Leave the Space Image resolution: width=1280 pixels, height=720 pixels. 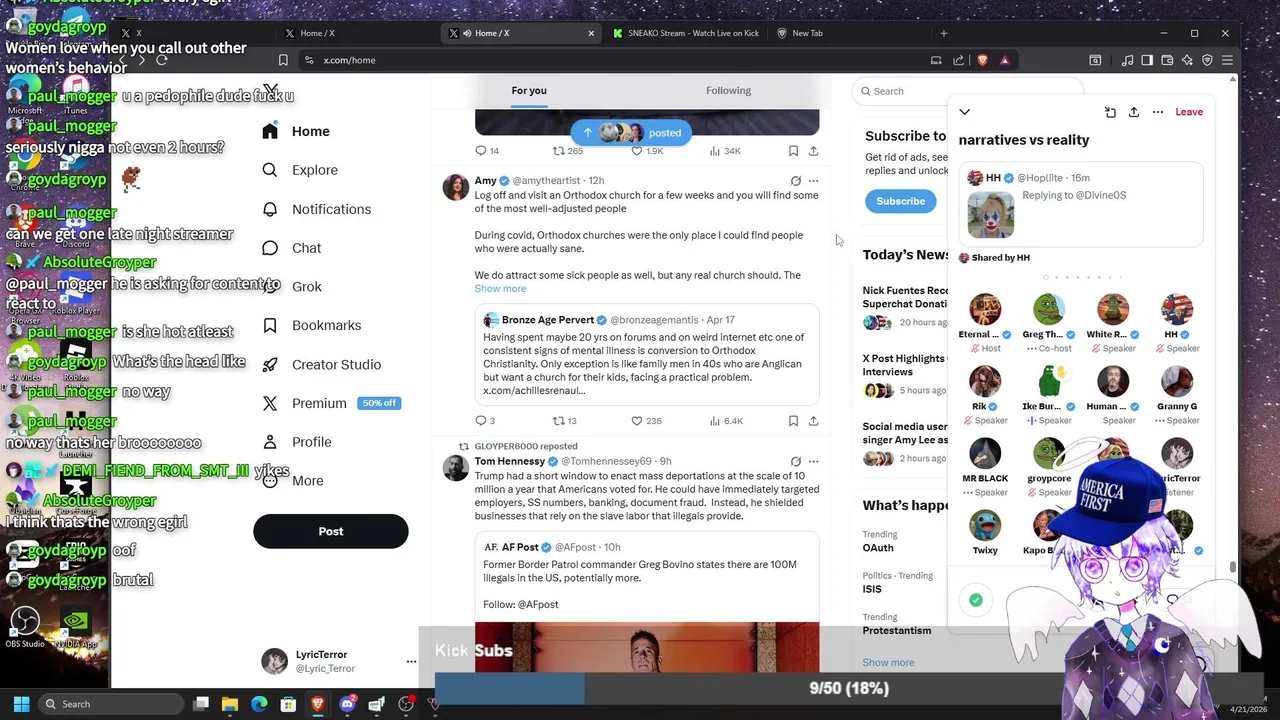(x=1189, y=112)
